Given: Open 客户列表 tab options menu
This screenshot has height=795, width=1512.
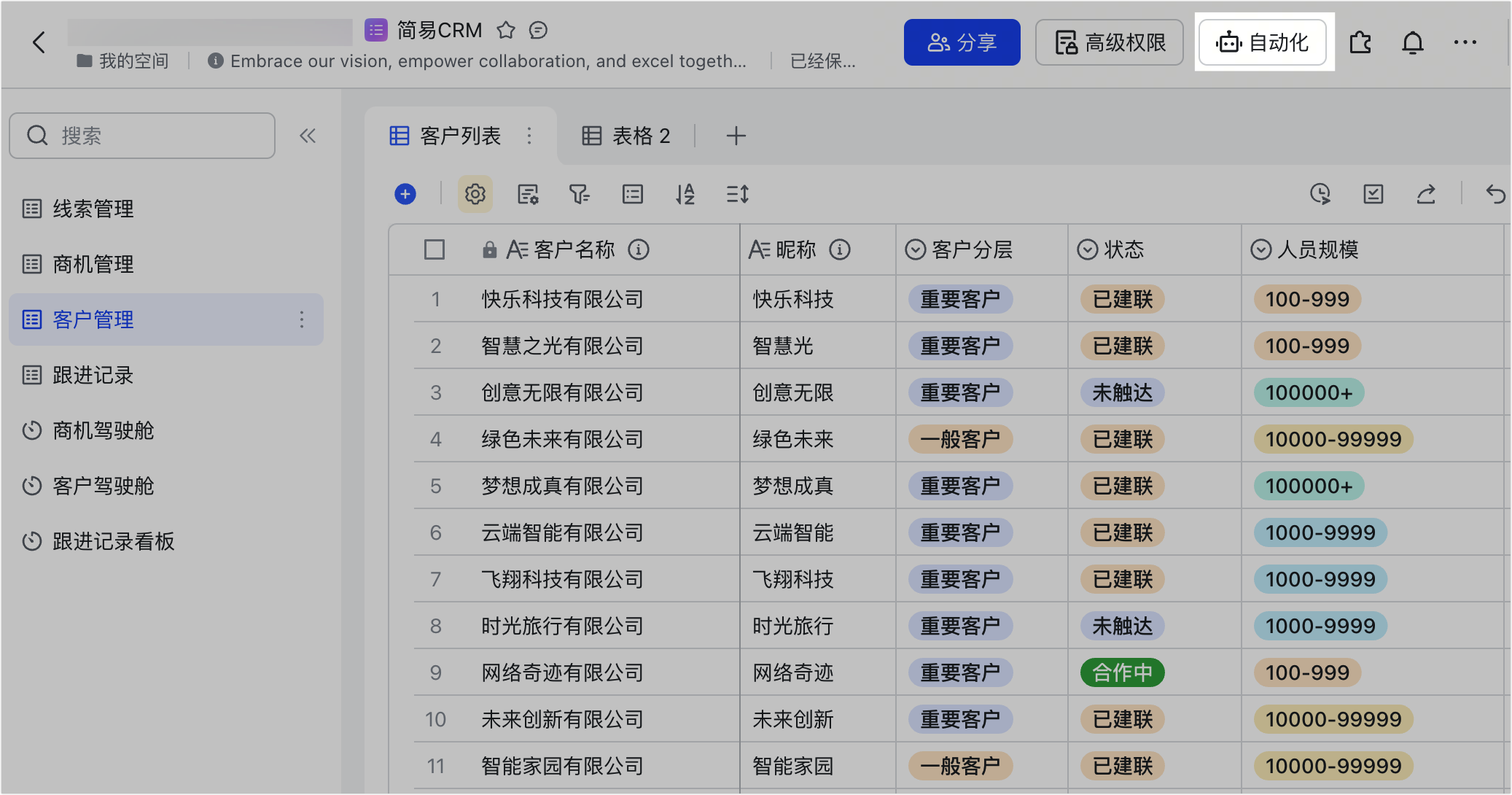Looking at the screenshot, I should pos(529,136).
